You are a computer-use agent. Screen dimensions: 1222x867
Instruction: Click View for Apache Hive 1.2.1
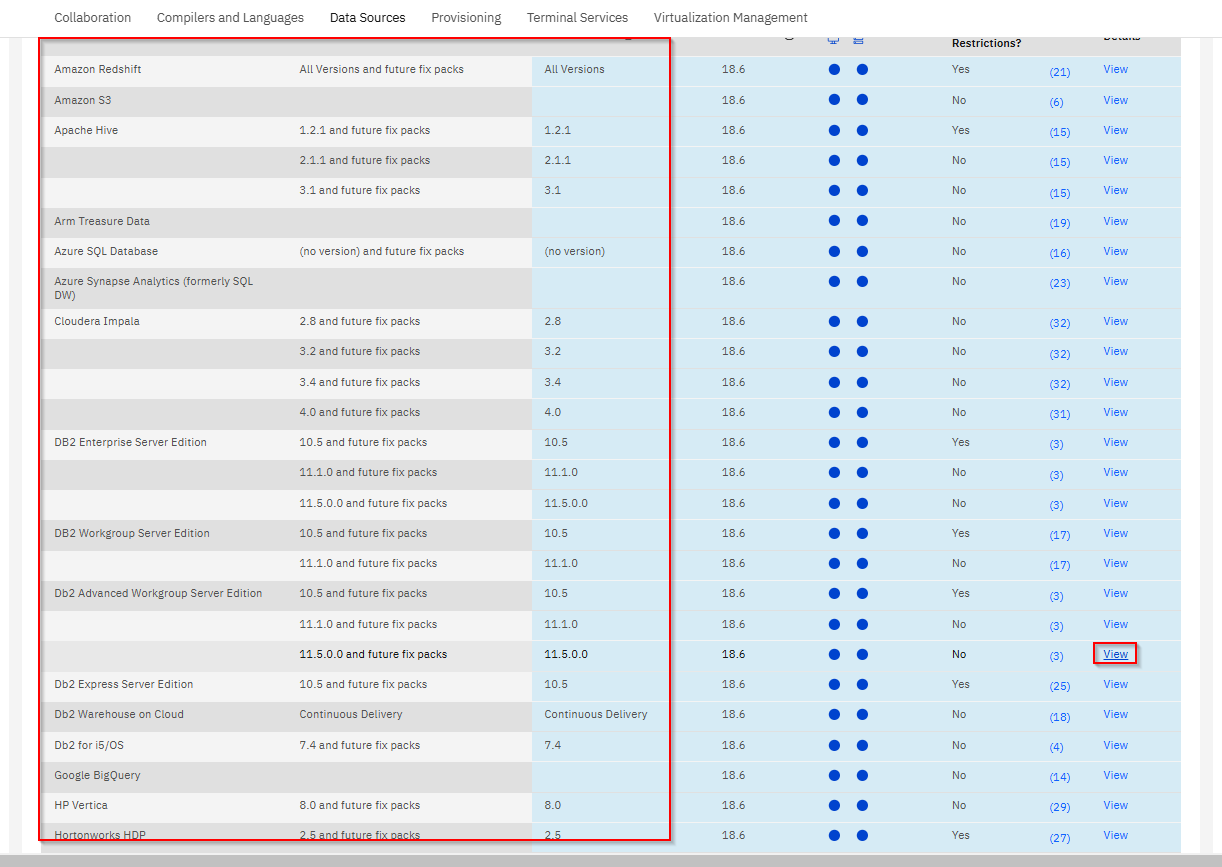pos(1115,130)
